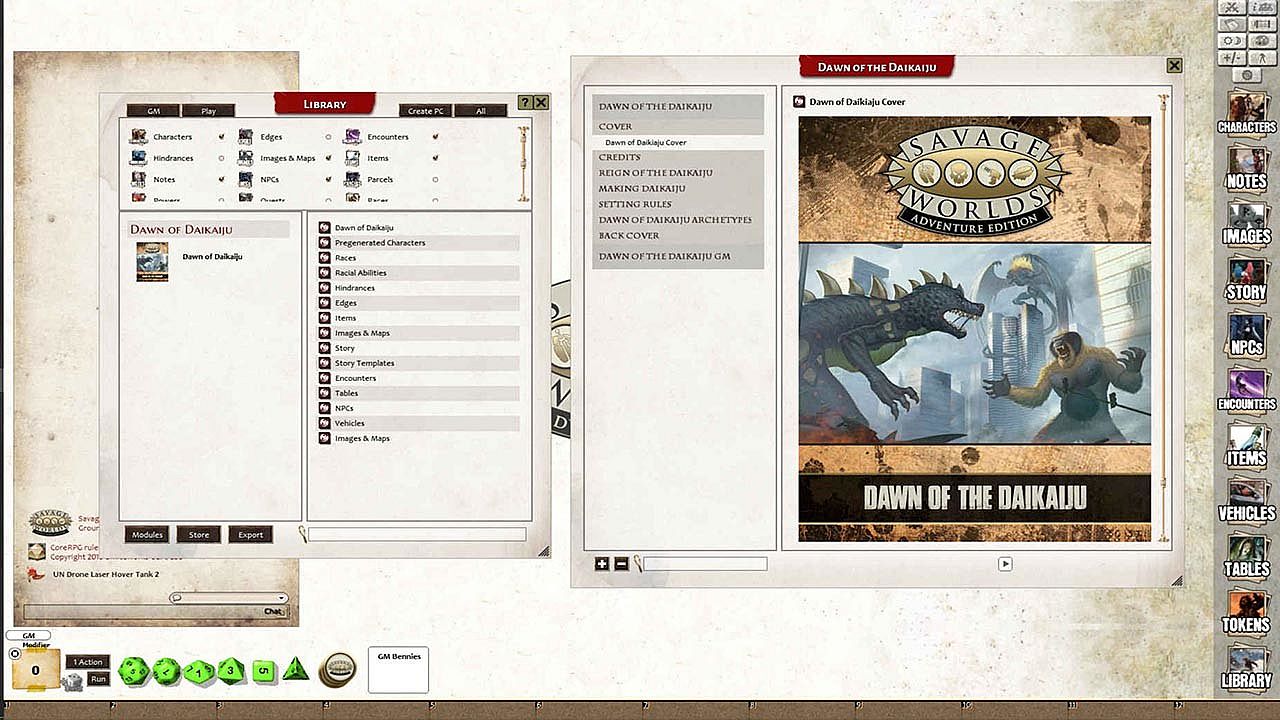Toggle the Encounters checkbox in Library
This screenshot has width=1280, height=720.
click(x=435, y=136)
